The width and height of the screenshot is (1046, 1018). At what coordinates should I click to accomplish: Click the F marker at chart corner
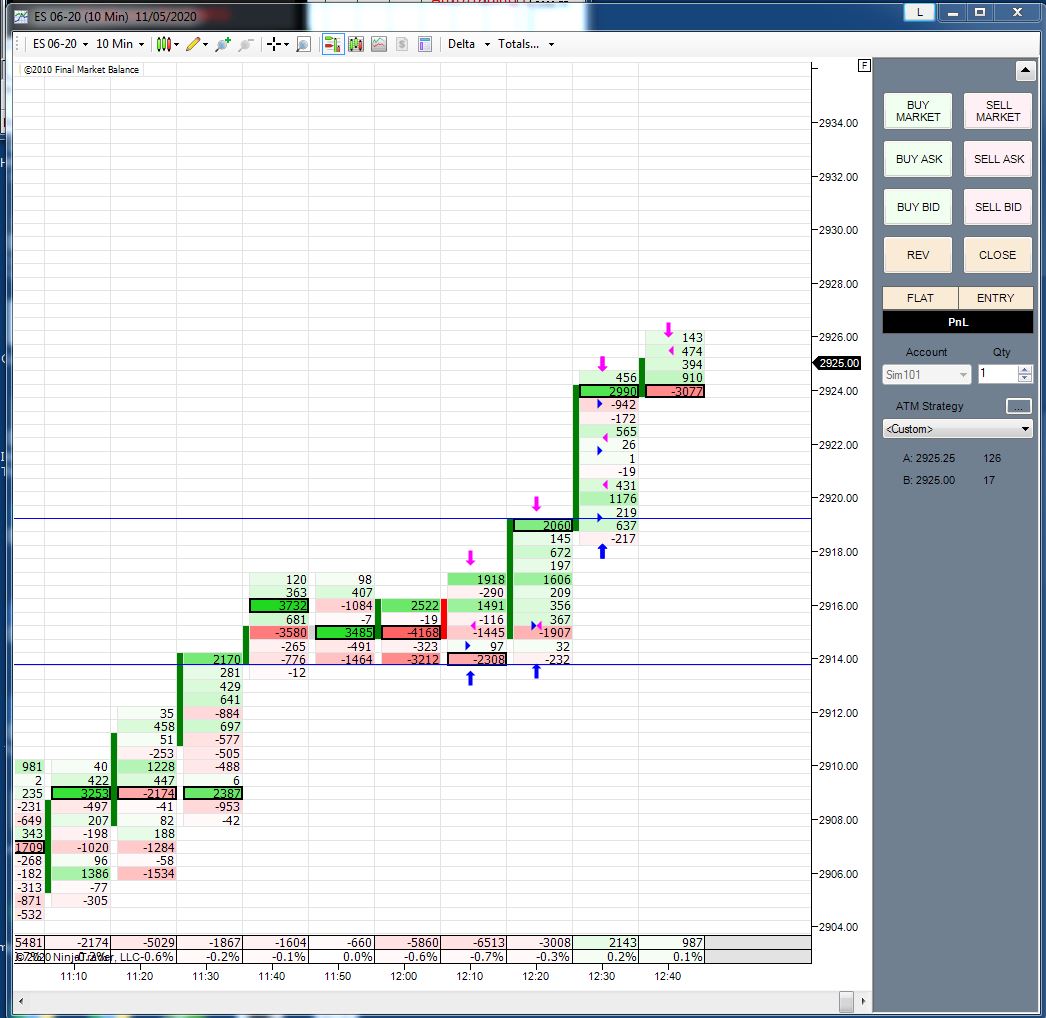864,65
